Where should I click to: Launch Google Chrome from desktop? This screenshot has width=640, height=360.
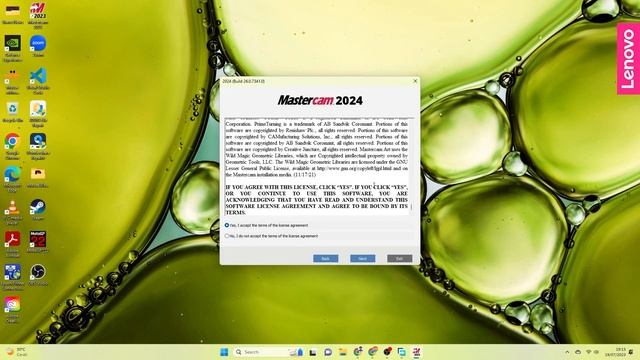click(x=13, y=146)
